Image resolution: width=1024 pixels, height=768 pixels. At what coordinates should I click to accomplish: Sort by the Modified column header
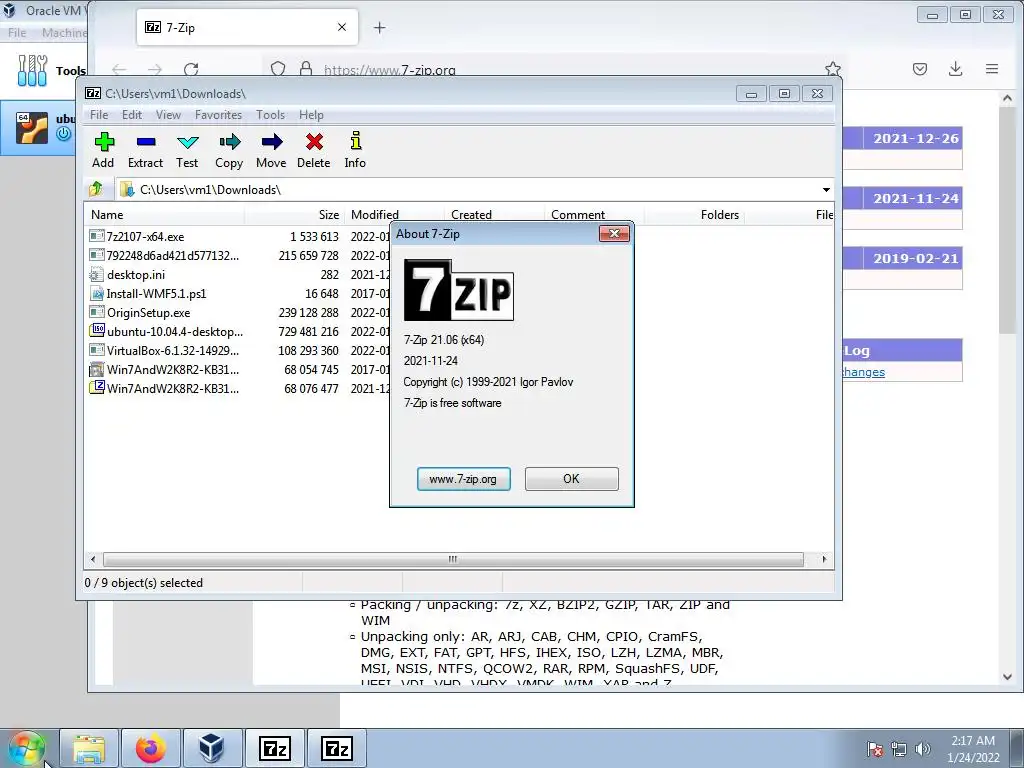394,215
